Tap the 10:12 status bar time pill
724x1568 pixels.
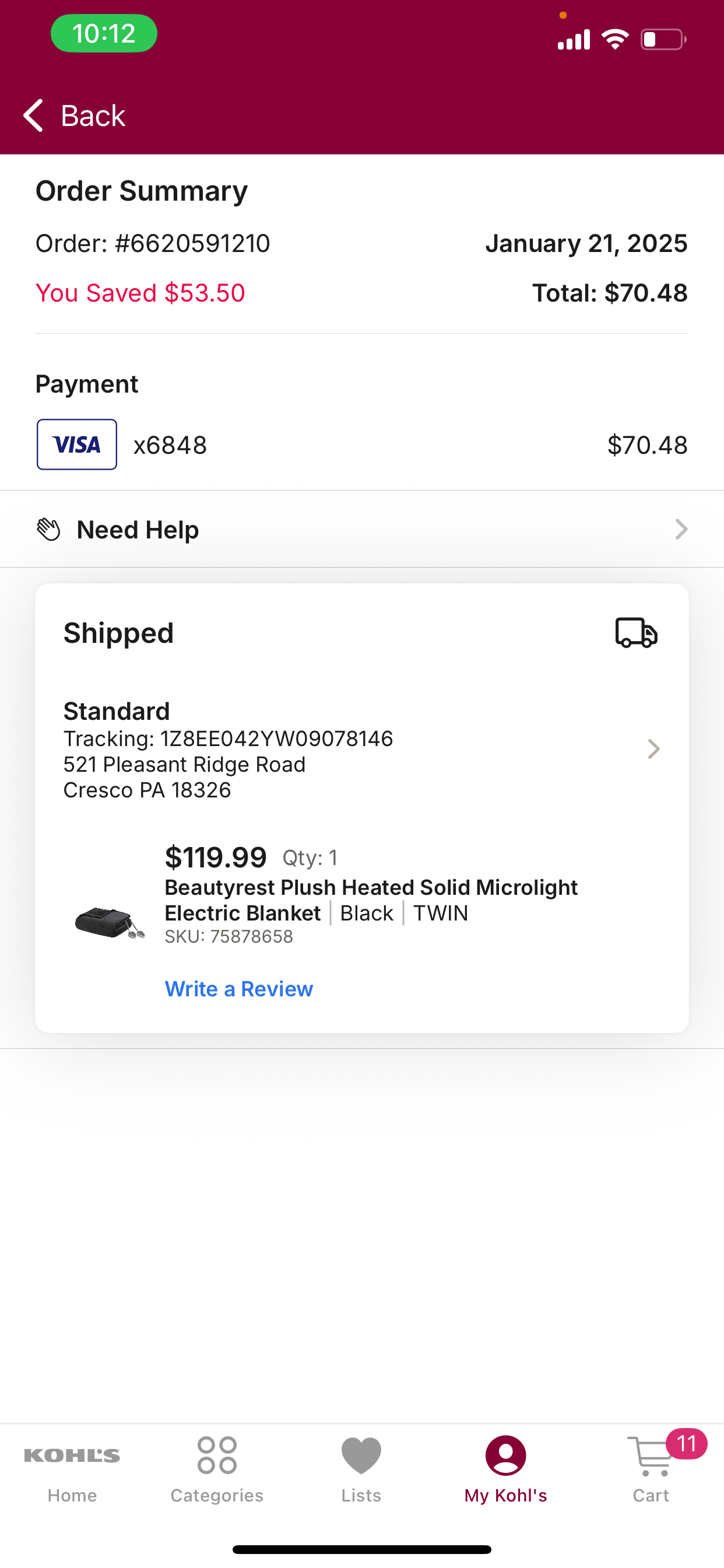tap(104, 33)
